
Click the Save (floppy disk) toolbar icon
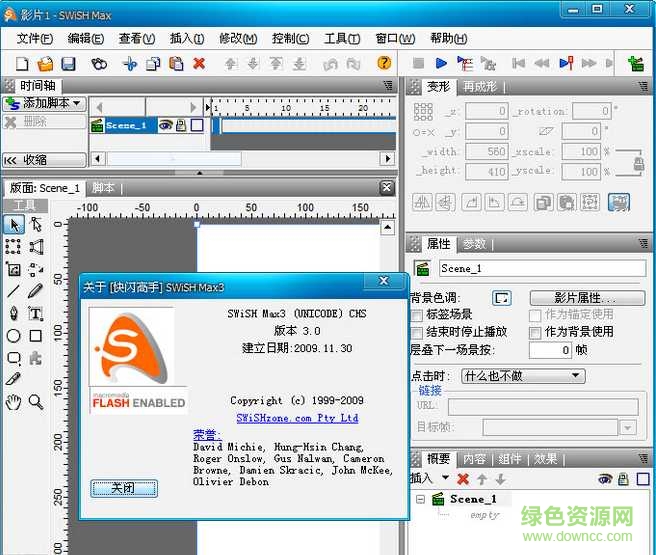67,63
